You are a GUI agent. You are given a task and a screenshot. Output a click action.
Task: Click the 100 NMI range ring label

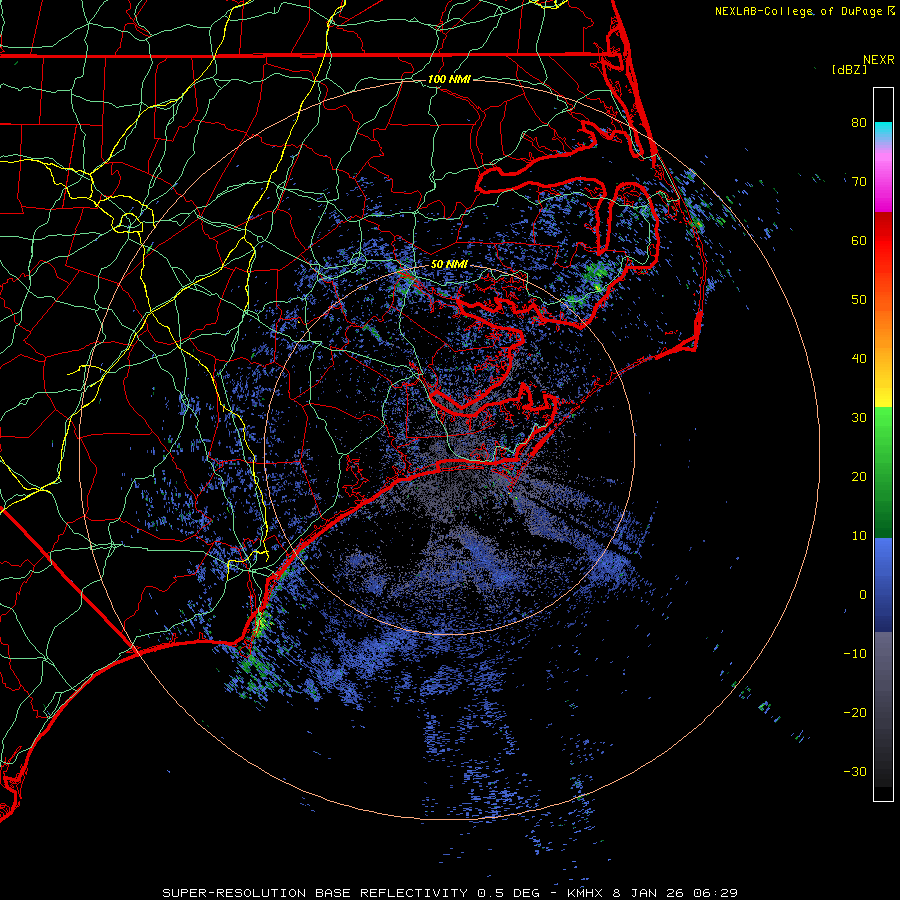(x=449, y=79)
